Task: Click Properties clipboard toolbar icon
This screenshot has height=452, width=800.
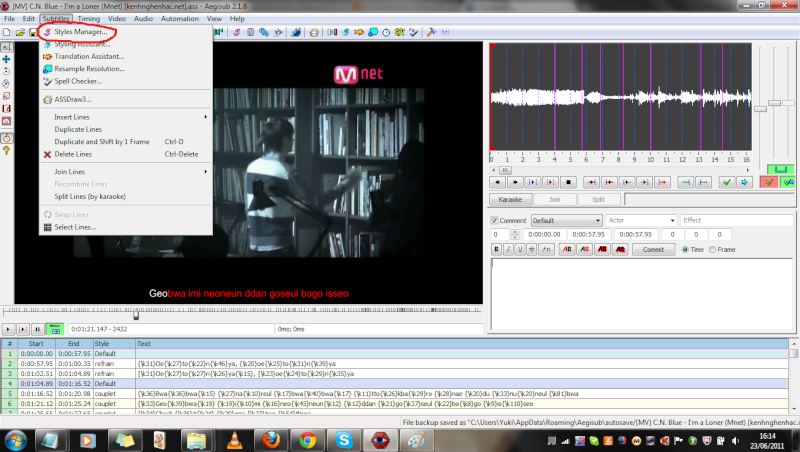Action: (251, 32)
